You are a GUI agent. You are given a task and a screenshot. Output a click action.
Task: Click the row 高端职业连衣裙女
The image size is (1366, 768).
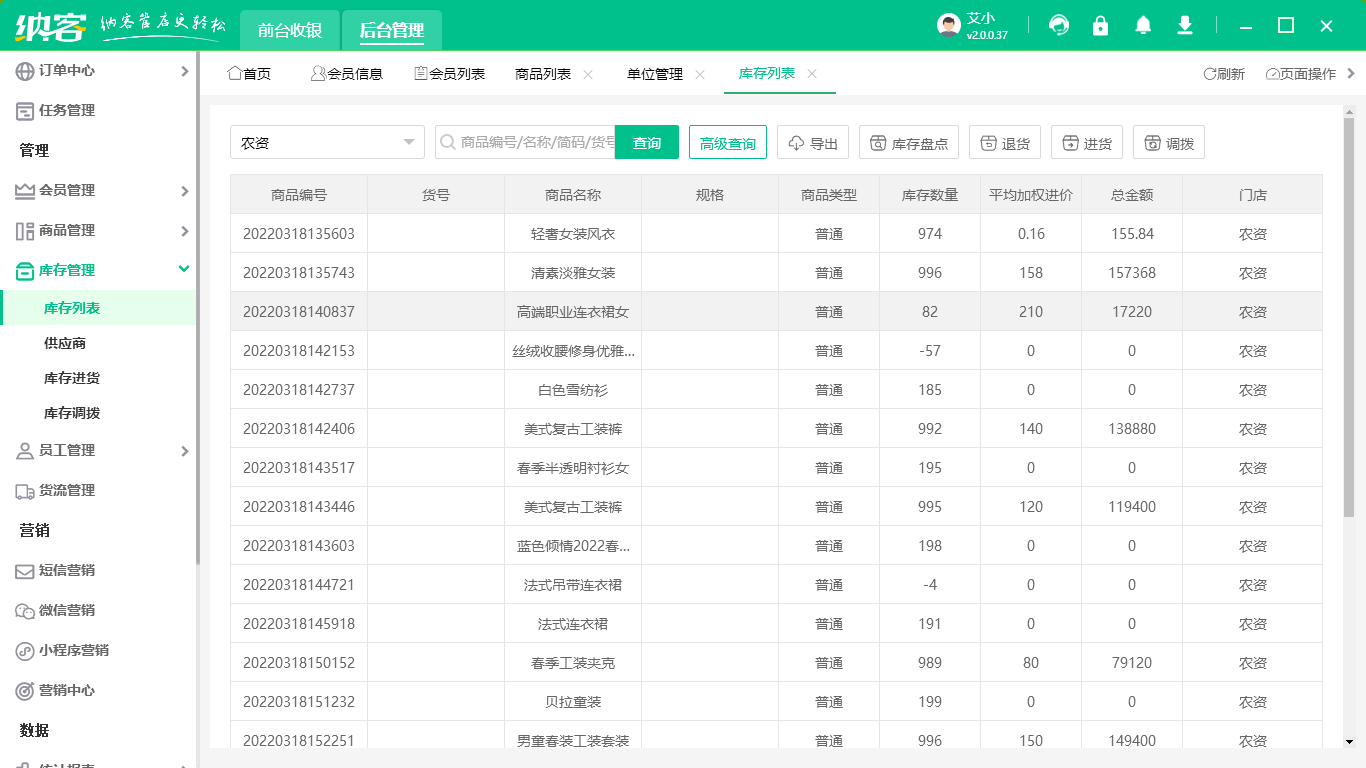[x=776, y=311]
